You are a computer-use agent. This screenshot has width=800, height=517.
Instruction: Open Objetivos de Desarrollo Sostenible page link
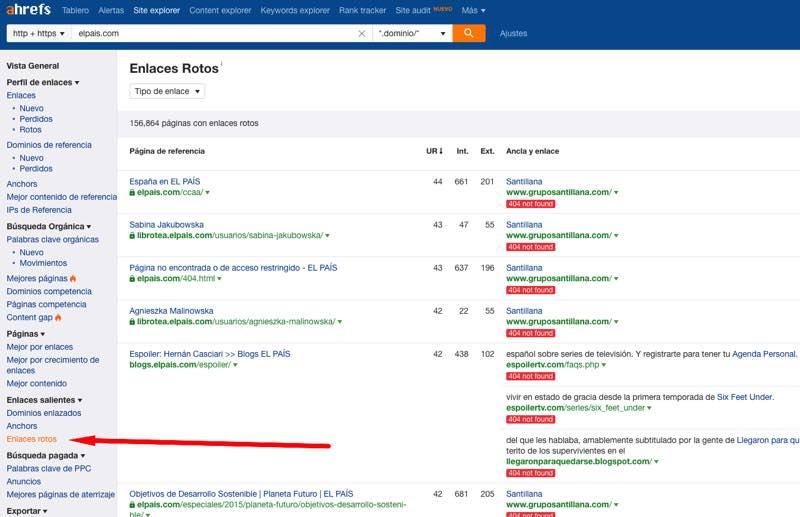241,494
